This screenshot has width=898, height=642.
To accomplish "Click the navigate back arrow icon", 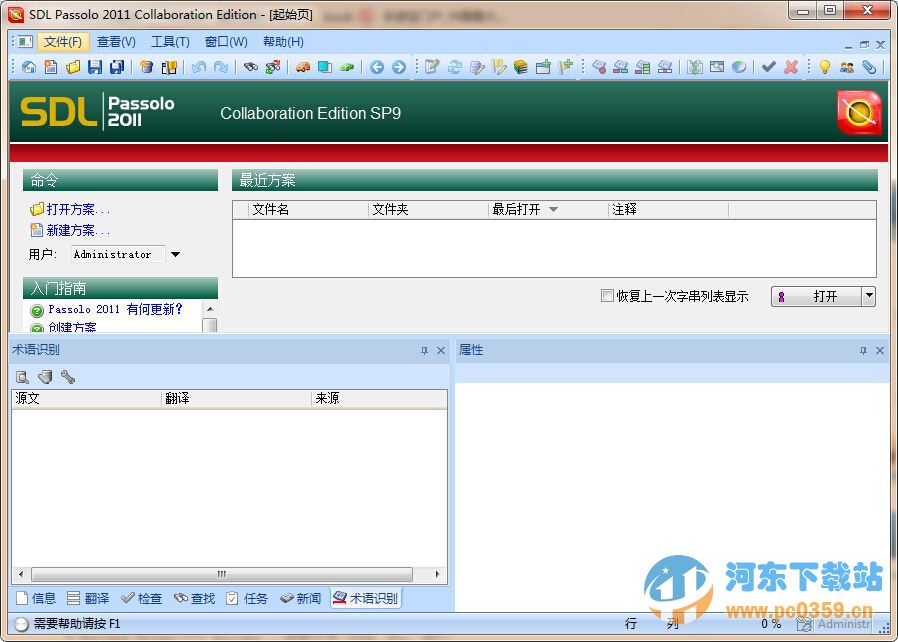I will (x=378, y=68).
